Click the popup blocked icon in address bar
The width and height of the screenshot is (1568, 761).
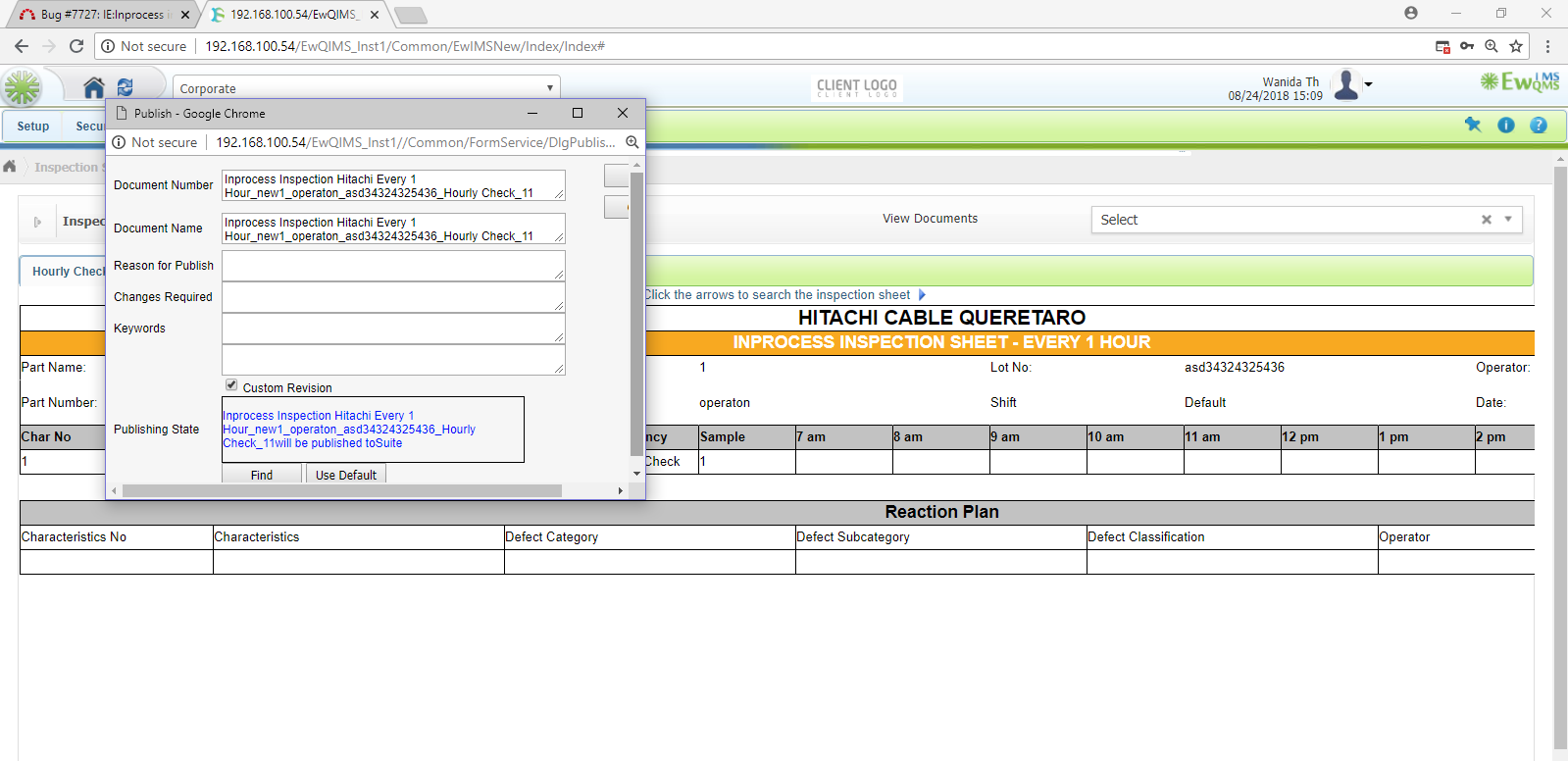coord(1442,46)
